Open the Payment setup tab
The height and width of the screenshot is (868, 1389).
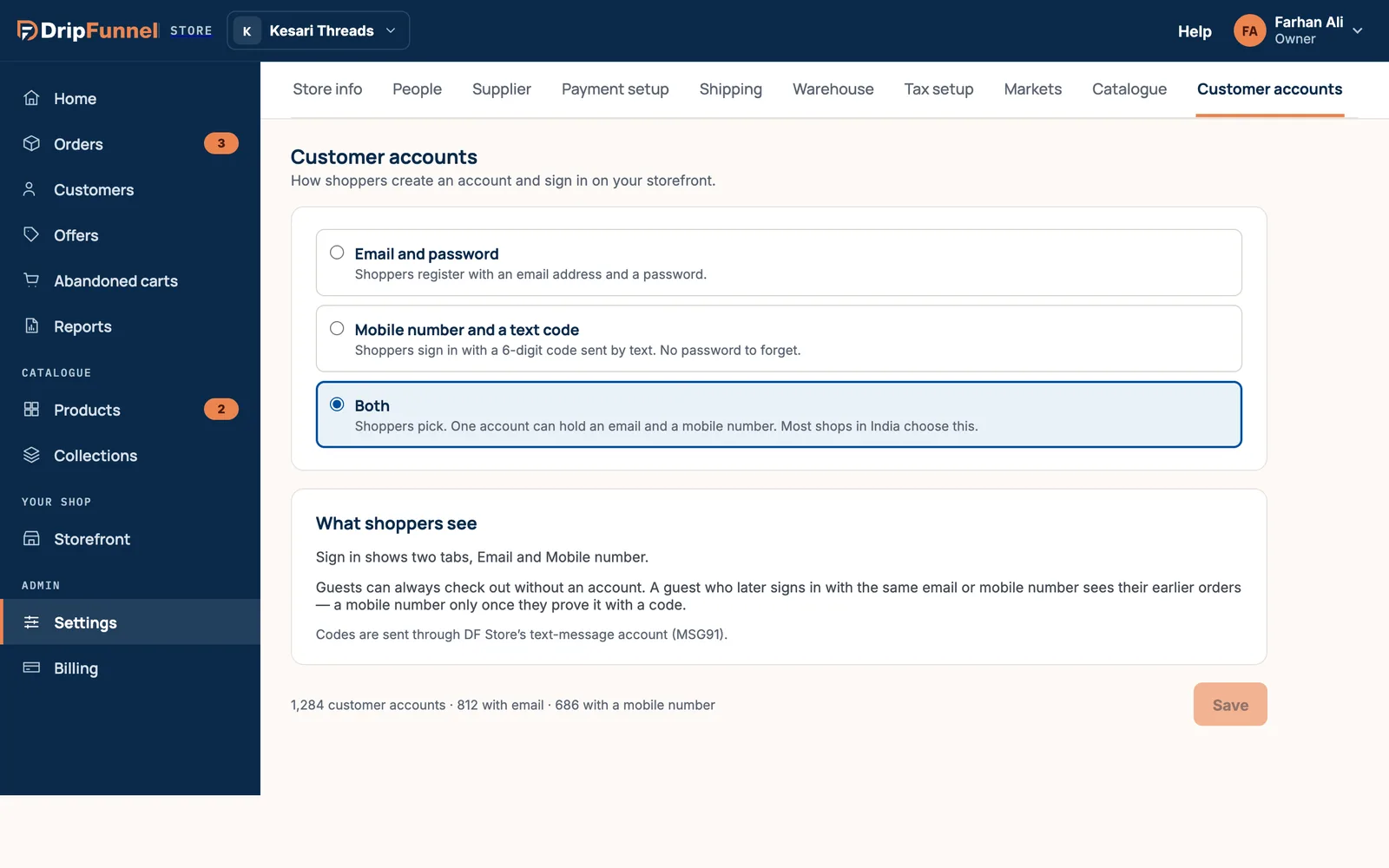pyautogui.click(x=615, y=89)
